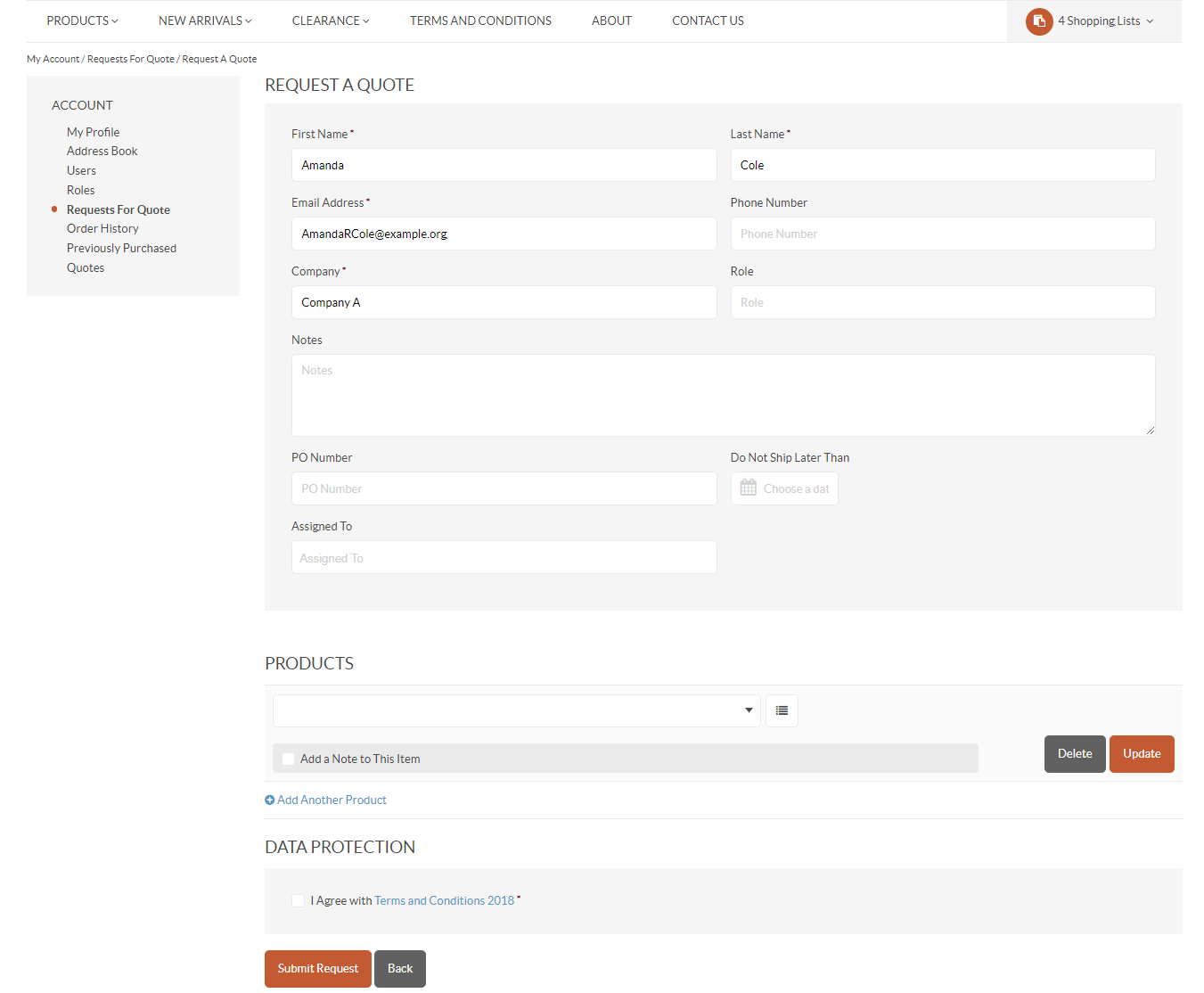Viewport: 1204px width, 993px height.
Task: Click the product list view icon
Action: click(782, 710)
